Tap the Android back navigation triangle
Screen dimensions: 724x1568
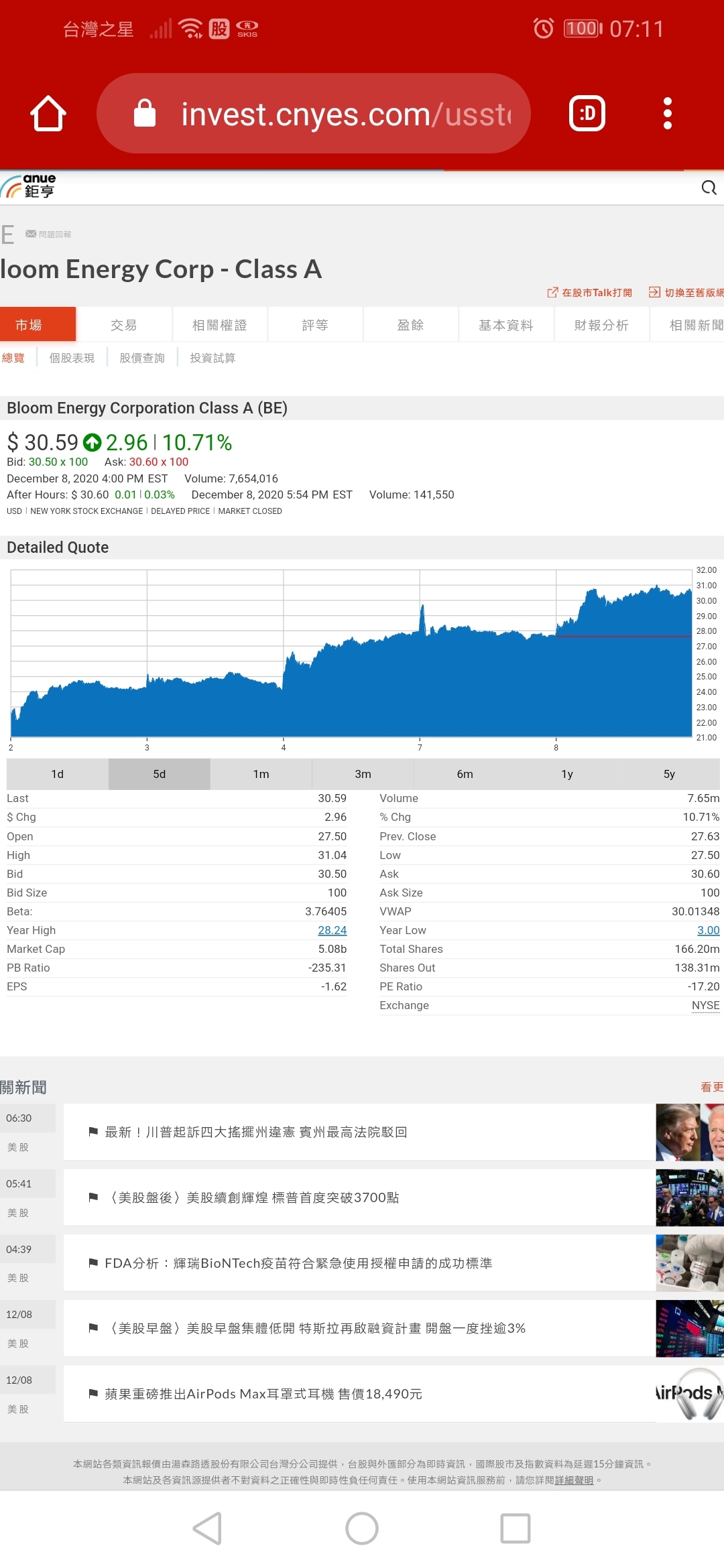tap(207, 1528)
